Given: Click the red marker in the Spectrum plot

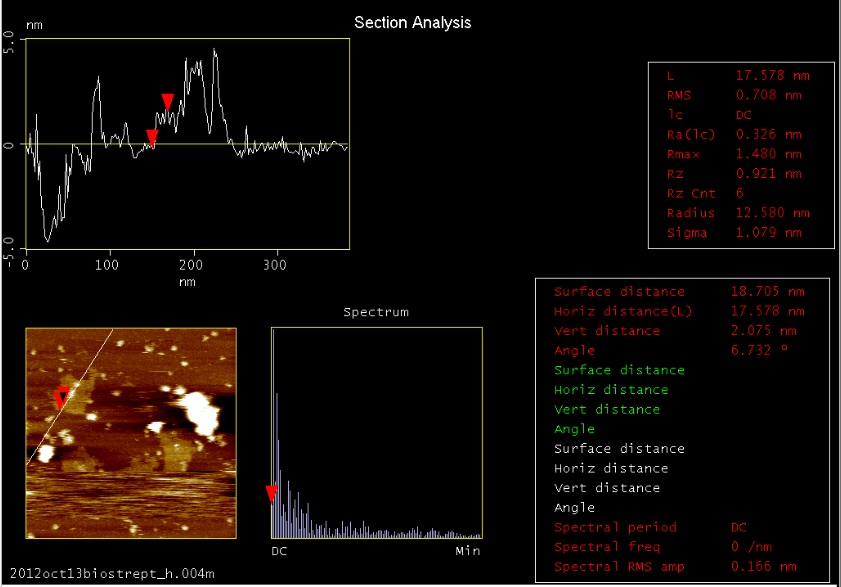Looking at the screenshot, I should [271, 493].
